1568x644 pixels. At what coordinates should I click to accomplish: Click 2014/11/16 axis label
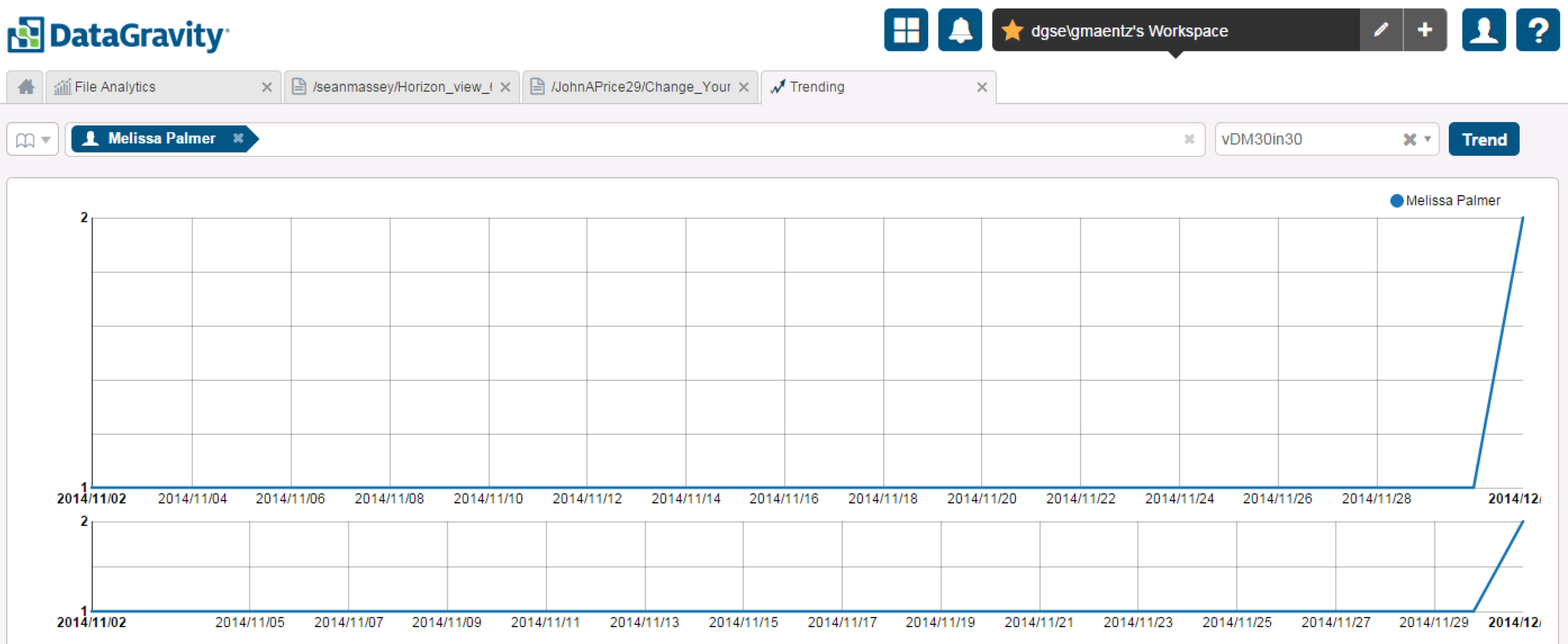784,498
